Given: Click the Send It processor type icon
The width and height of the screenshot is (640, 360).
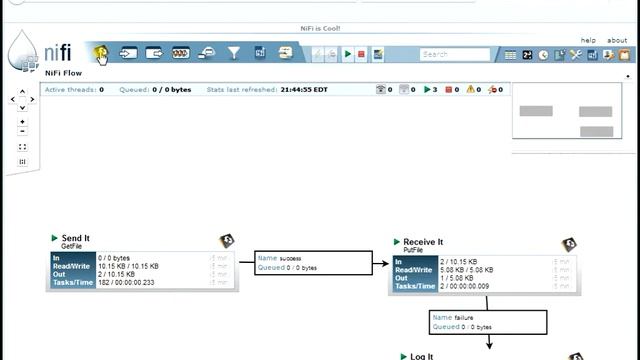Looking at the screenshot, I should click(227, 240).
